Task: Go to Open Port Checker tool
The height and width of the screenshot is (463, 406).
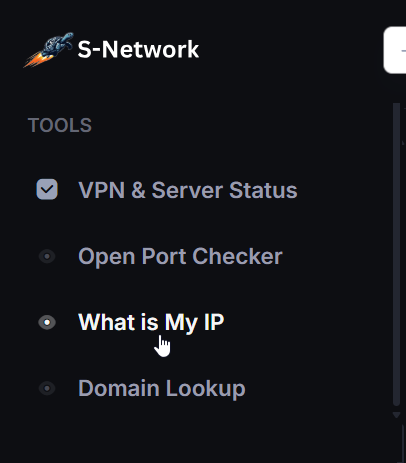Action: click(x=180, y=256)
